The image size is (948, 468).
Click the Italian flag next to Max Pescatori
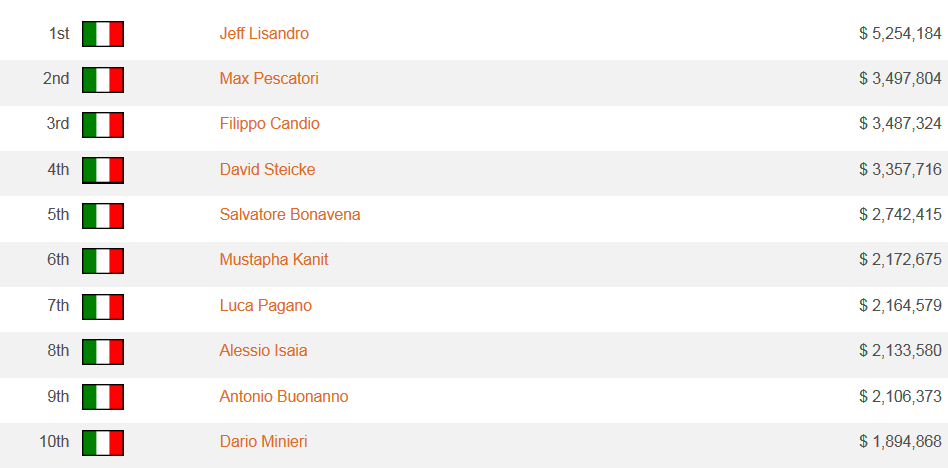pos(103,80)
